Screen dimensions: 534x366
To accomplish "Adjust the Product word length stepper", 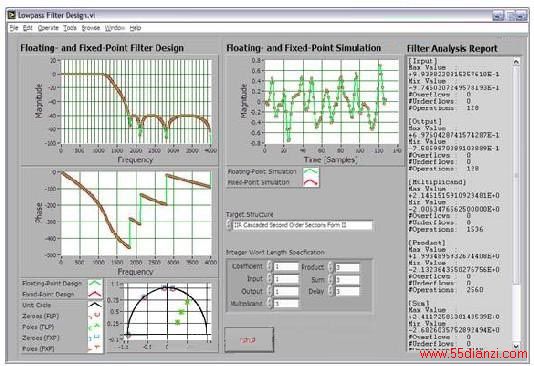I will pyautogui.click(x=331, y=267).
